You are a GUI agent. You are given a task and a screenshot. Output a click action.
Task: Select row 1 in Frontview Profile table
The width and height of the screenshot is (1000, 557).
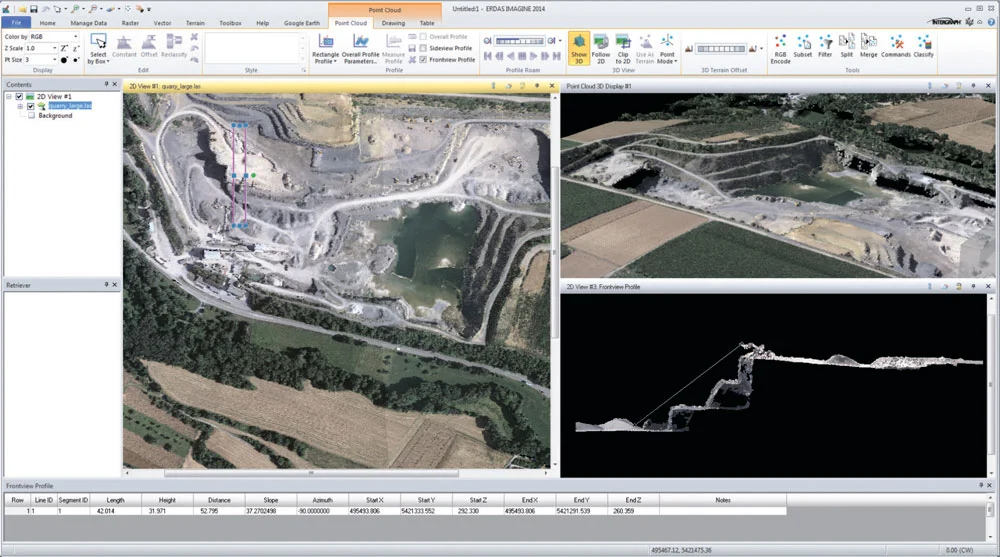[17, 511]
